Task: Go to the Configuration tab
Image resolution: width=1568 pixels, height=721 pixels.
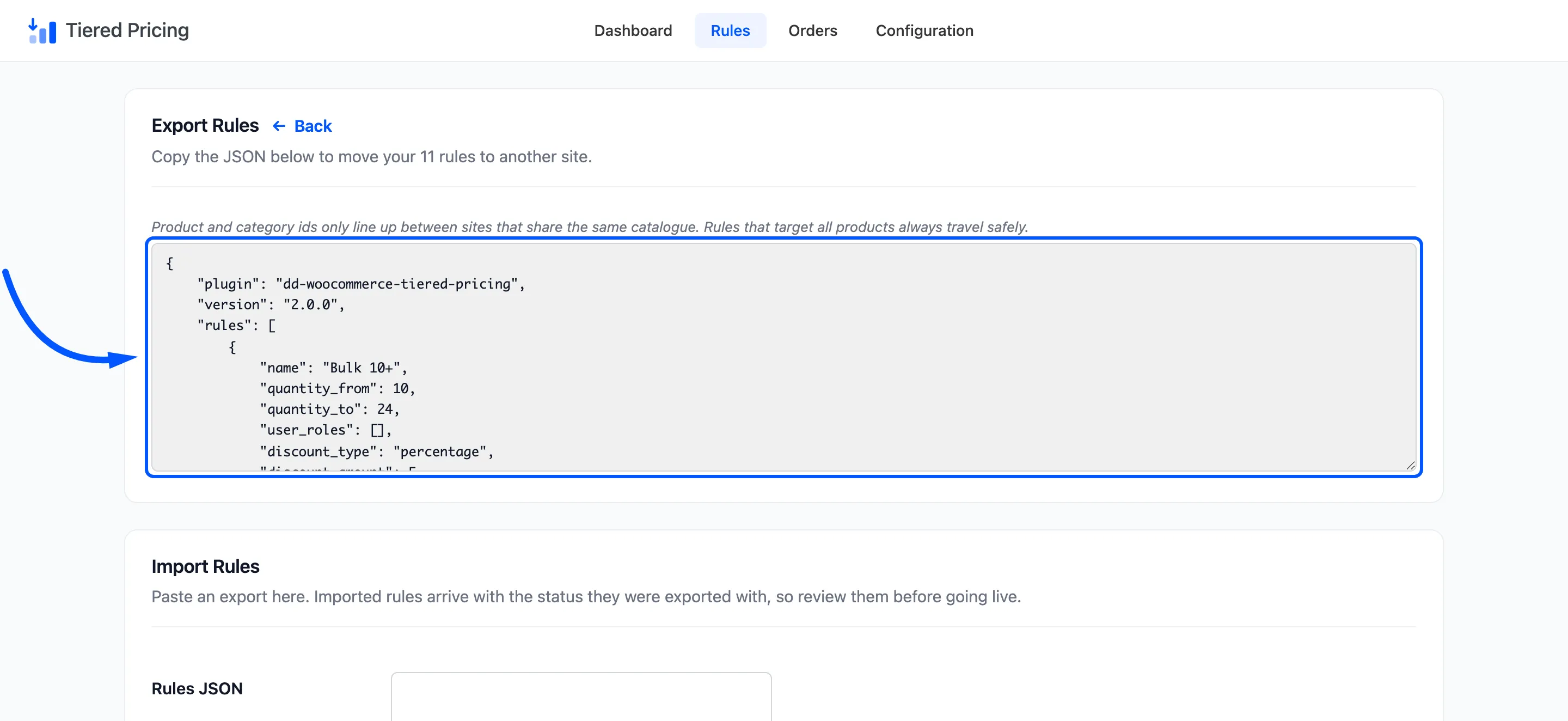Action: coord(924,30)
